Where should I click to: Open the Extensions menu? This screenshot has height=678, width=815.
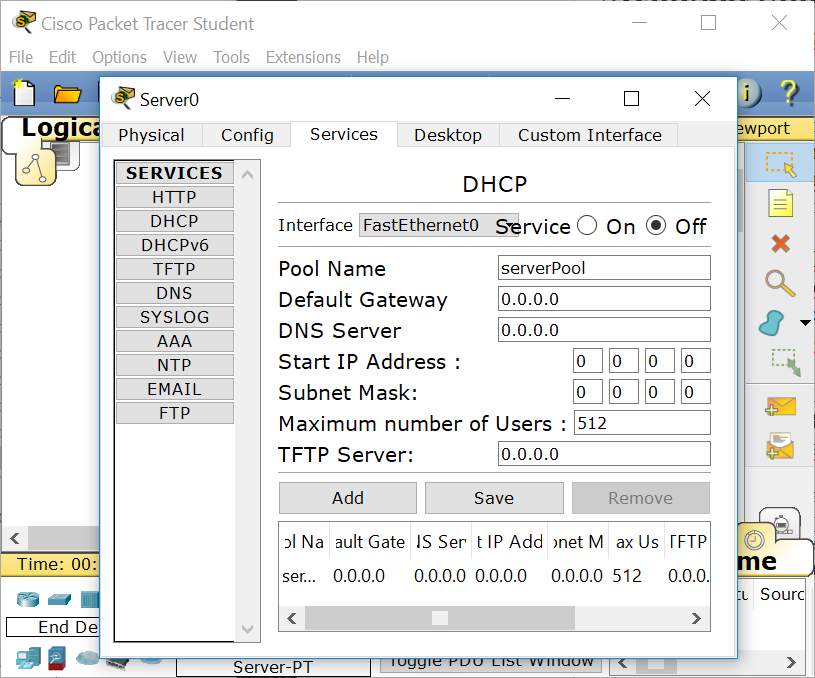(x=303, y=57)
